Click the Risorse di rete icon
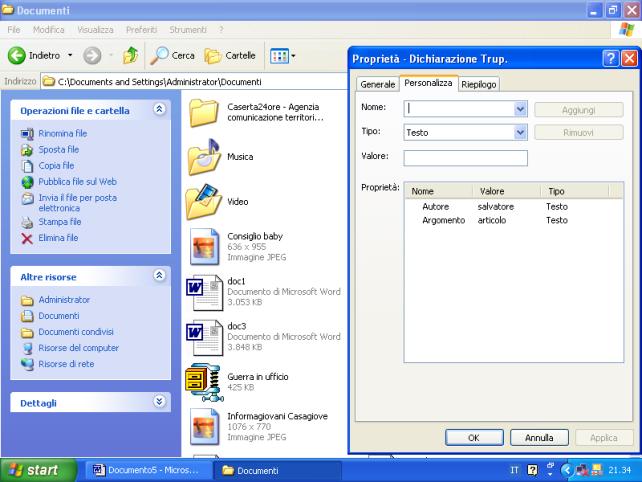The height and width of the screenshot is (482, 642). [27, 364]
